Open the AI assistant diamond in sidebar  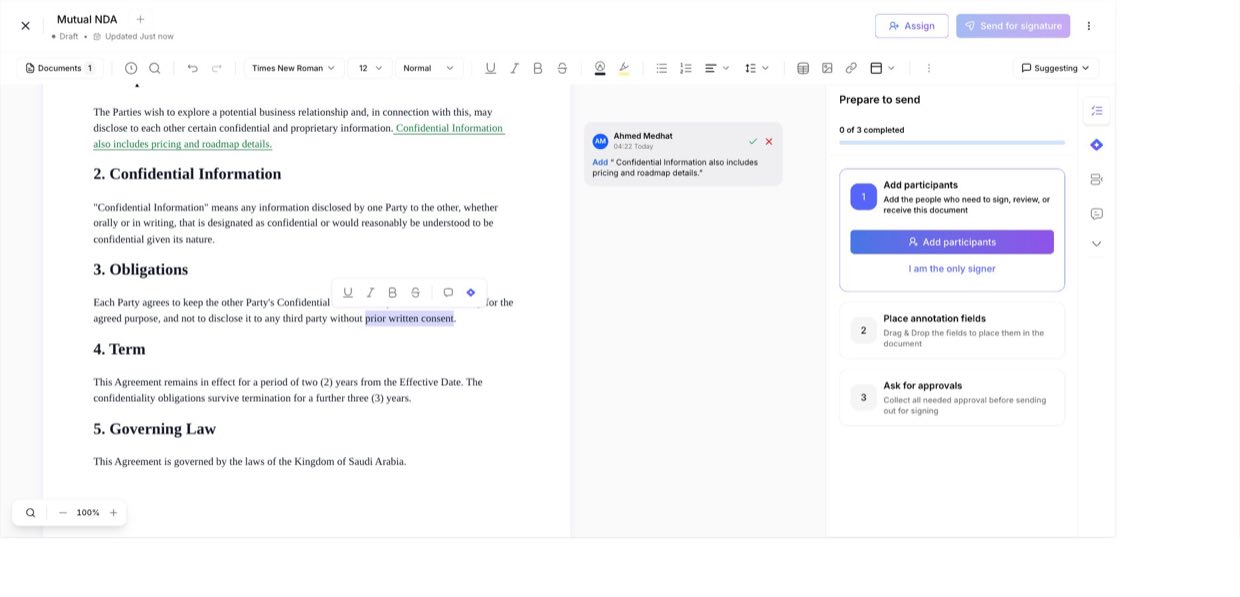coord(1097,145)
